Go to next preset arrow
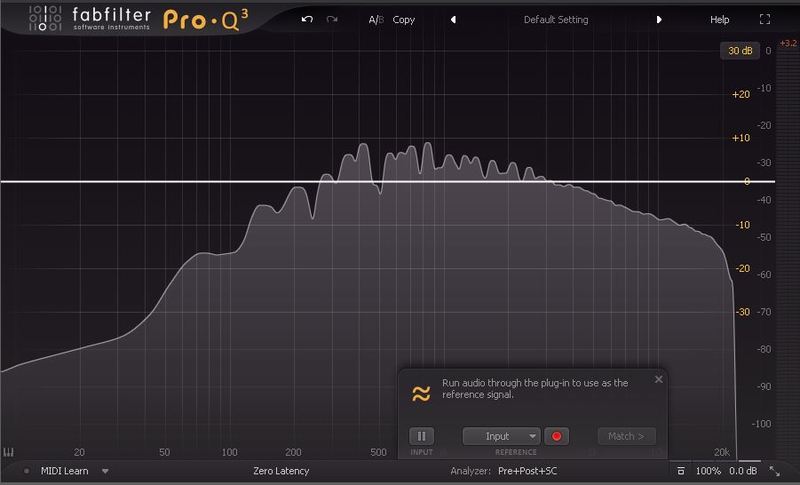Viewport: 800px width, 485px height. pyautogui.click(x=659, y=20)
